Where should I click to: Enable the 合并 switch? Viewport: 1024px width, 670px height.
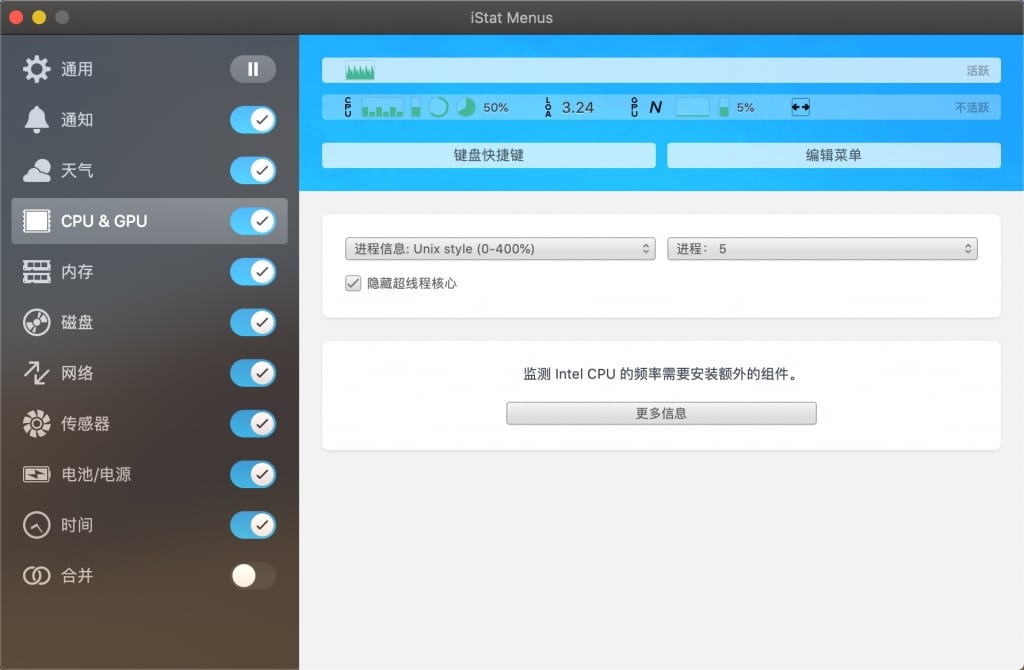253,575
